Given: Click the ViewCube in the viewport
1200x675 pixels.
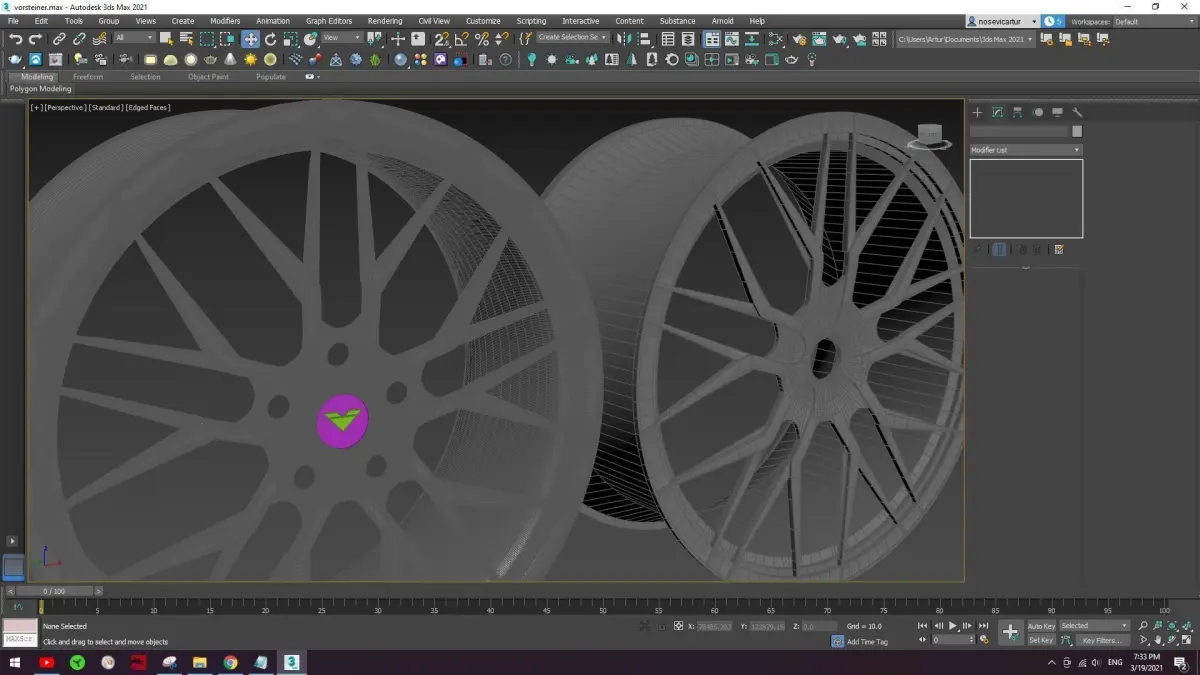Looking at the screenshot, I should [930, 137].
